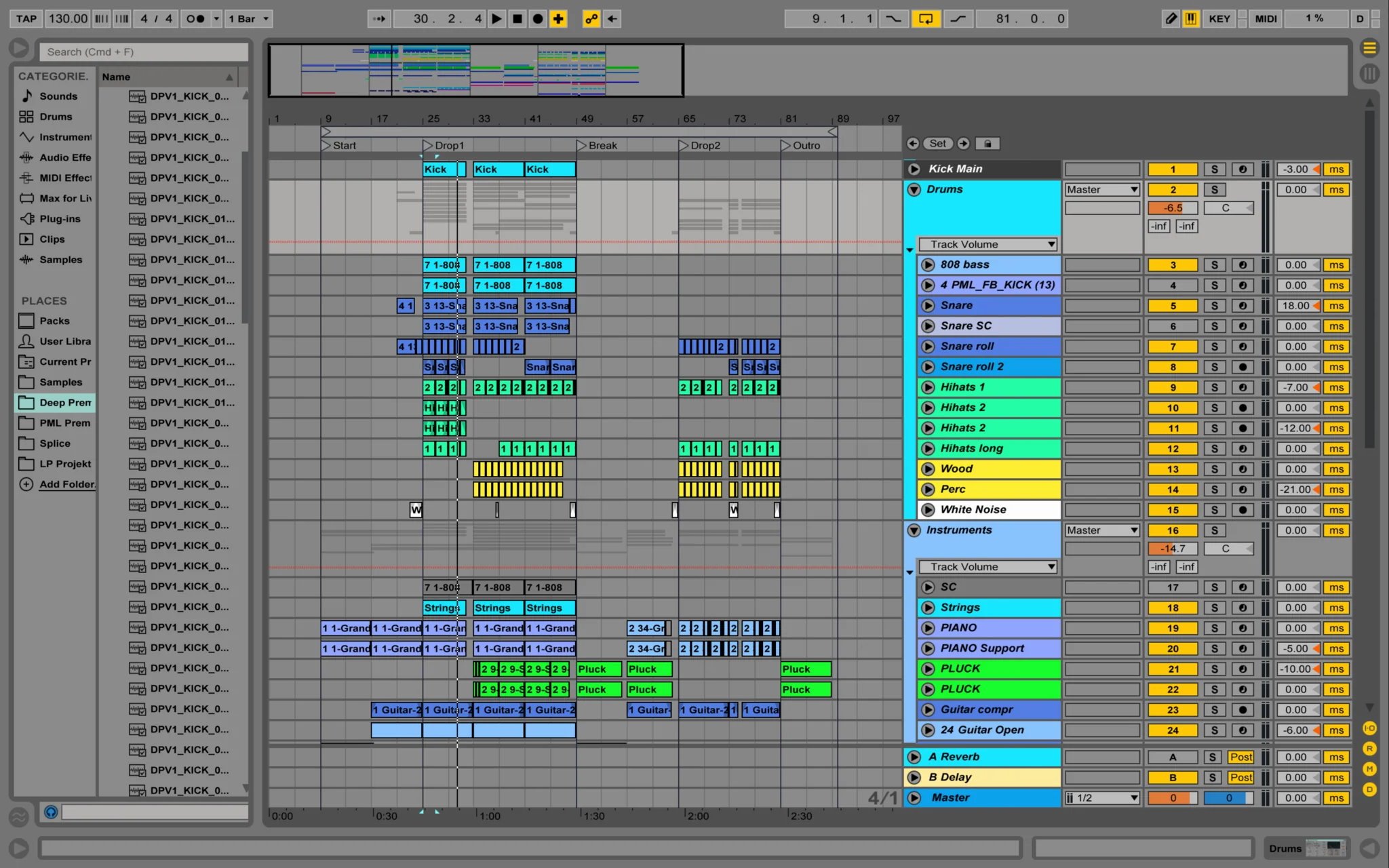Open the 1 Bar quantization menu

pos(249,19)
